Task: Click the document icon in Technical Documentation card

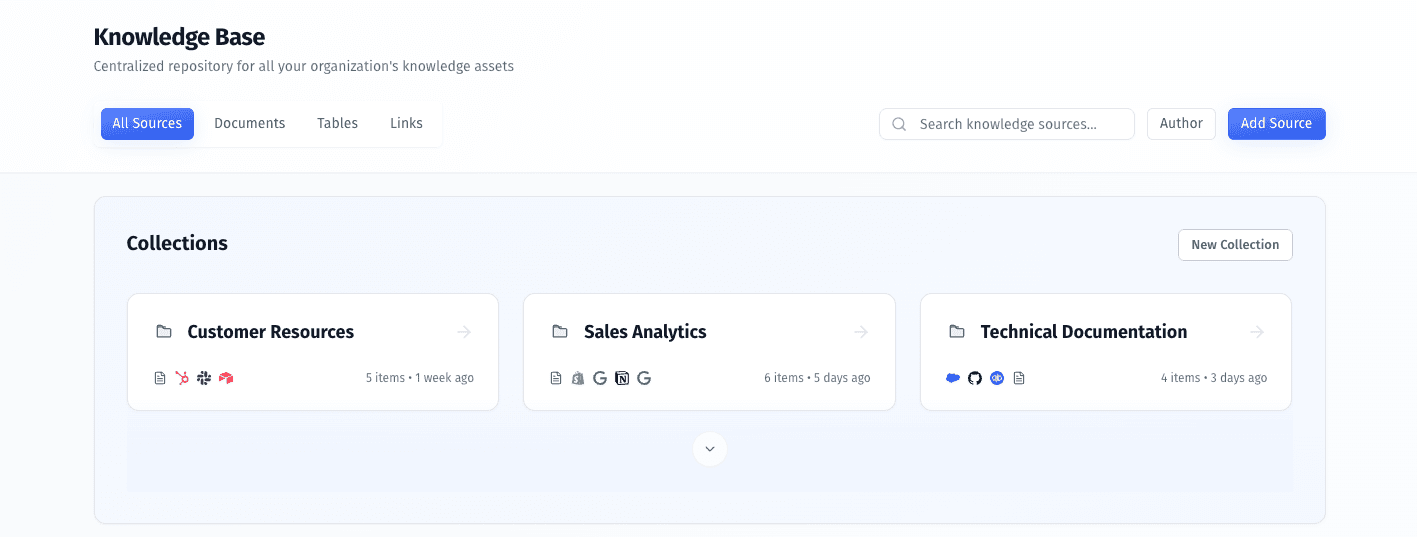Action: [1019, 378]
